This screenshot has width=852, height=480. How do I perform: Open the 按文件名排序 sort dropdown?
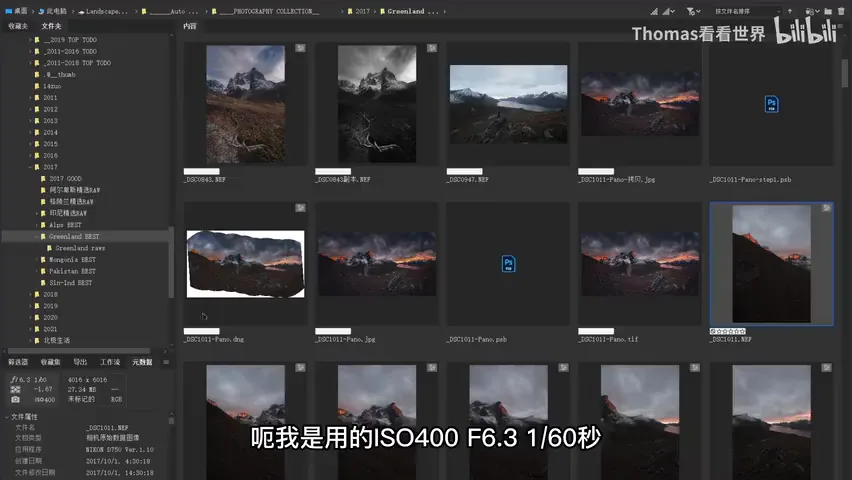[747, 11]
